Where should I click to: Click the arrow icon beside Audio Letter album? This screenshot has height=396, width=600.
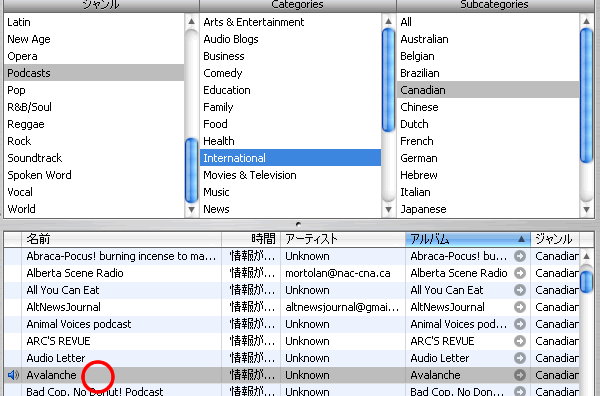(520, 358)
